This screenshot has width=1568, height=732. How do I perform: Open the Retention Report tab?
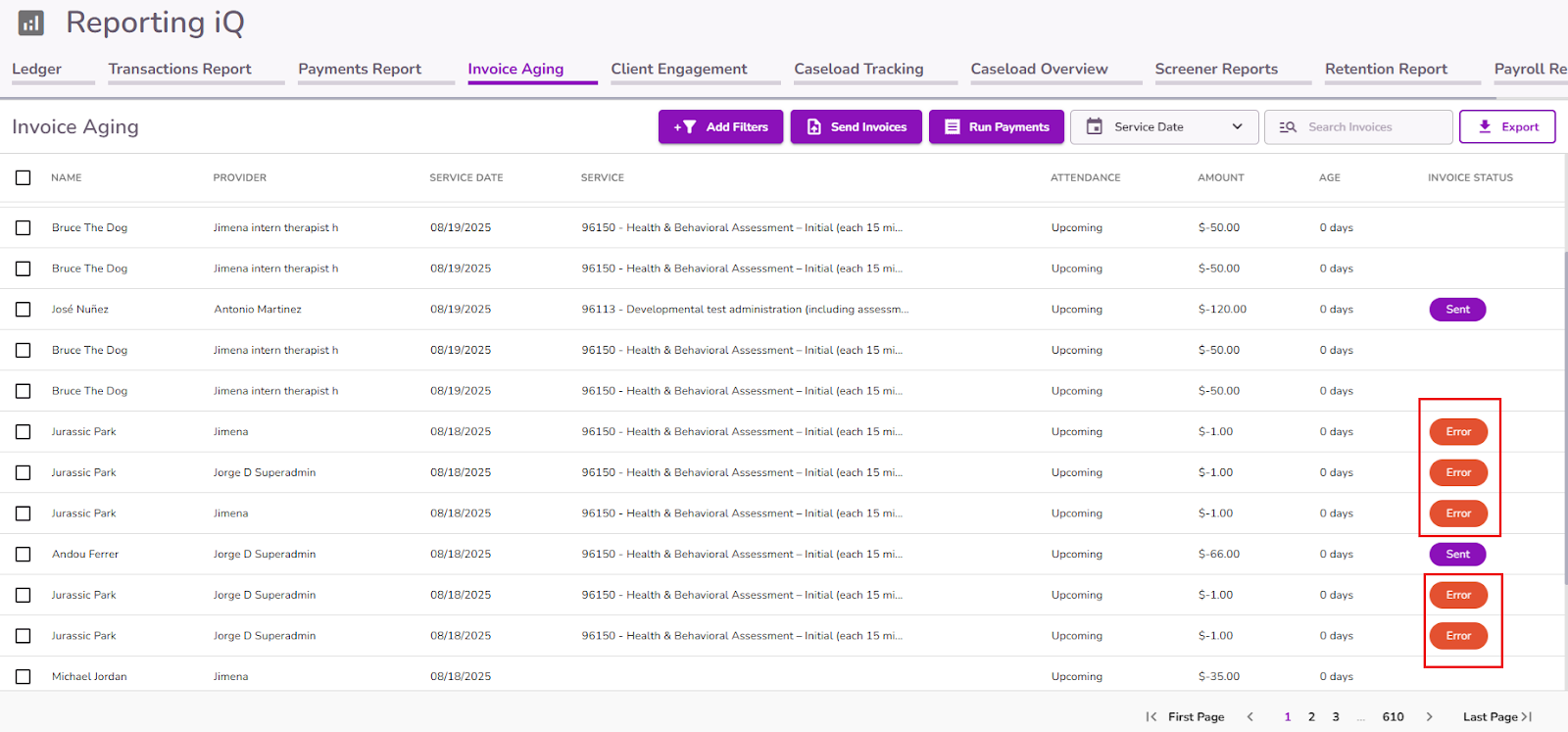pos(1386,69)
